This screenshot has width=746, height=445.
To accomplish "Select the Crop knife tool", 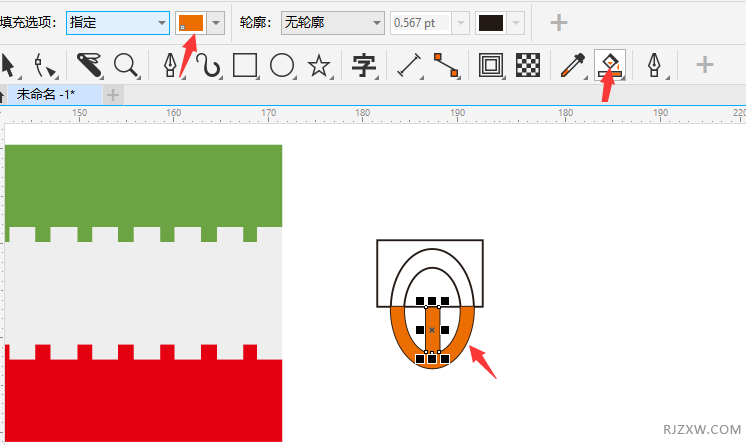I will point(89,65).
